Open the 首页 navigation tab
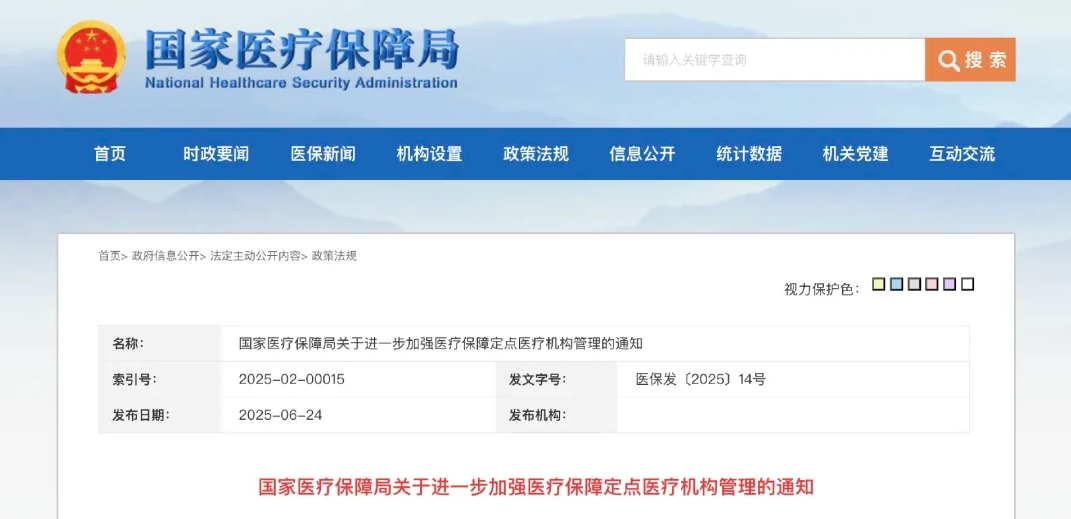 (110, 154)
